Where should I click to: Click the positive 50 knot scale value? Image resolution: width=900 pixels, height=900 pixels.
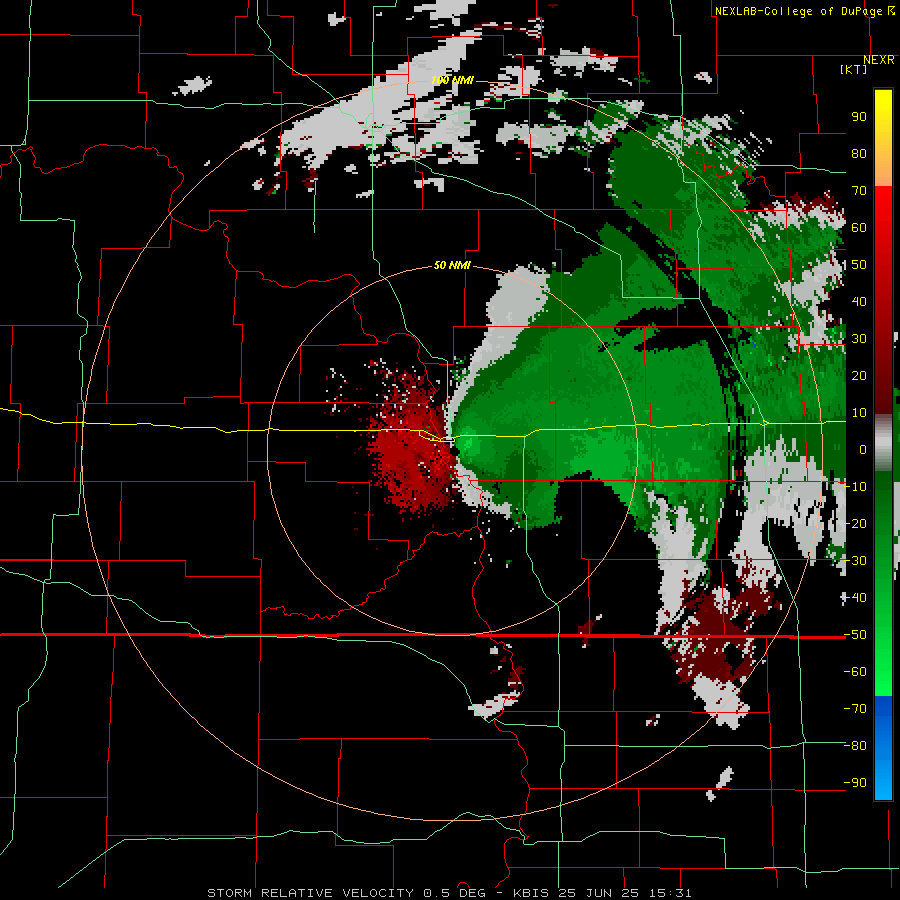tap(859, 265)
